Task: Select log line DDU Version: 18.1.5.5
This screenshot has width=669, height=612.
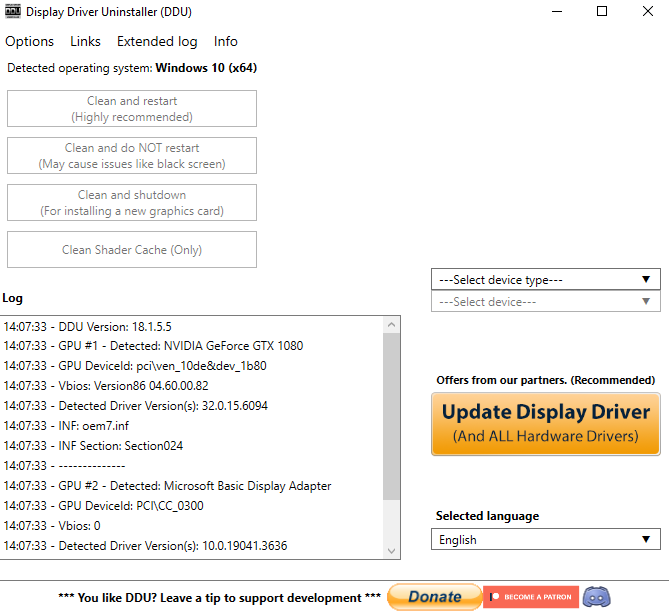Action: click(x=87, y=327)
